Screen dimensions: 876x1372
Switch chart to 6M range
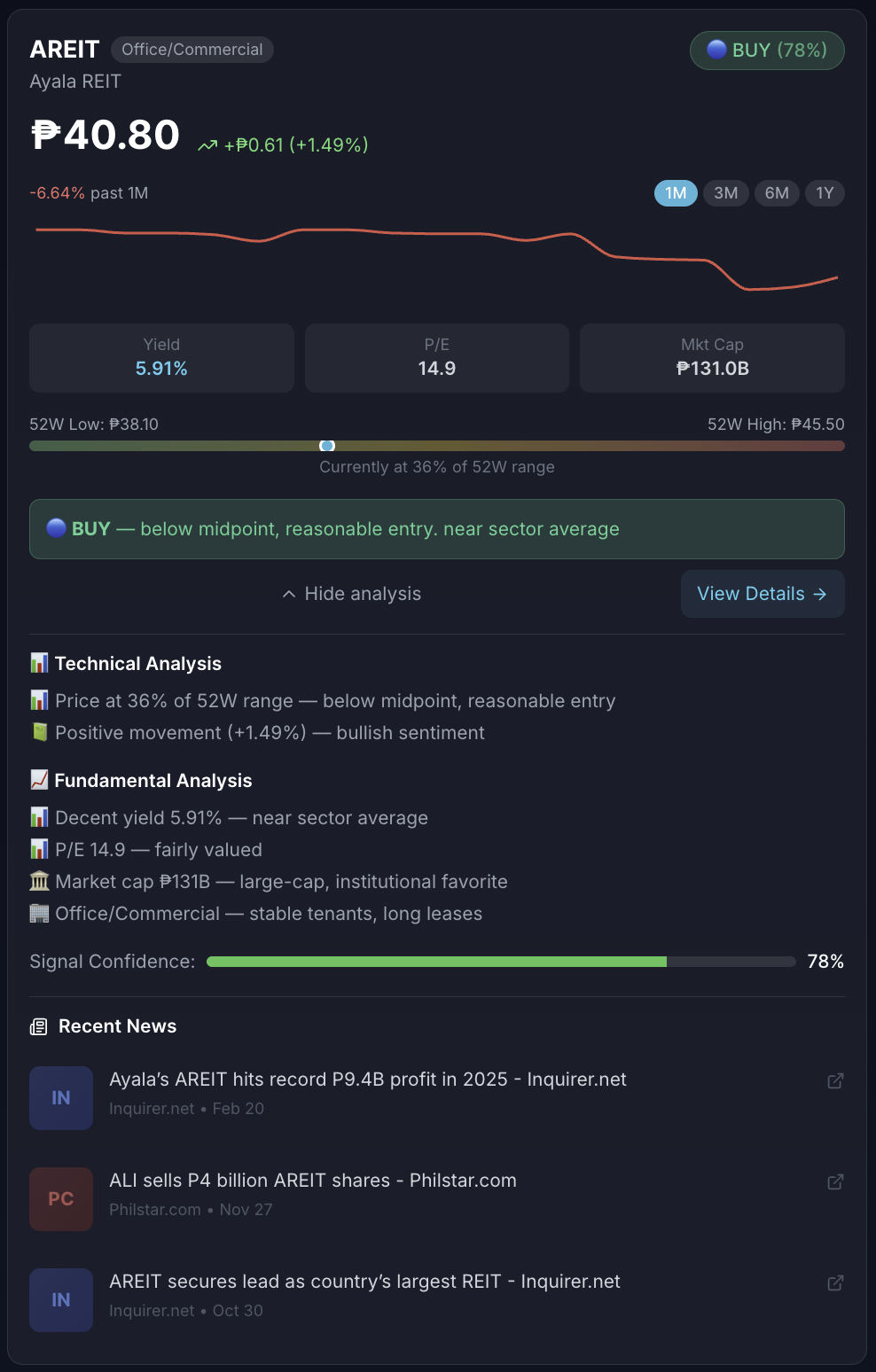tap(777, 193)
